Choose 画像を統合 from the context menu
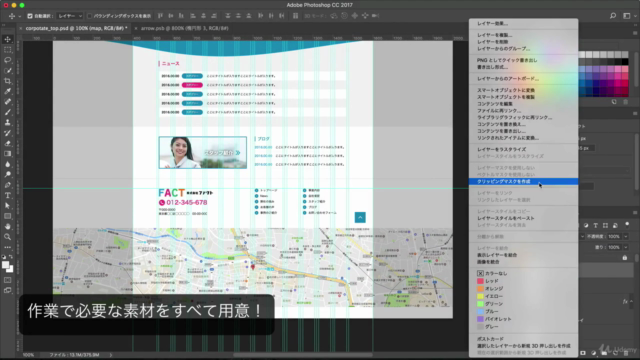The width and height of the screenshot is (640, 360). click(x=523, y=262)
